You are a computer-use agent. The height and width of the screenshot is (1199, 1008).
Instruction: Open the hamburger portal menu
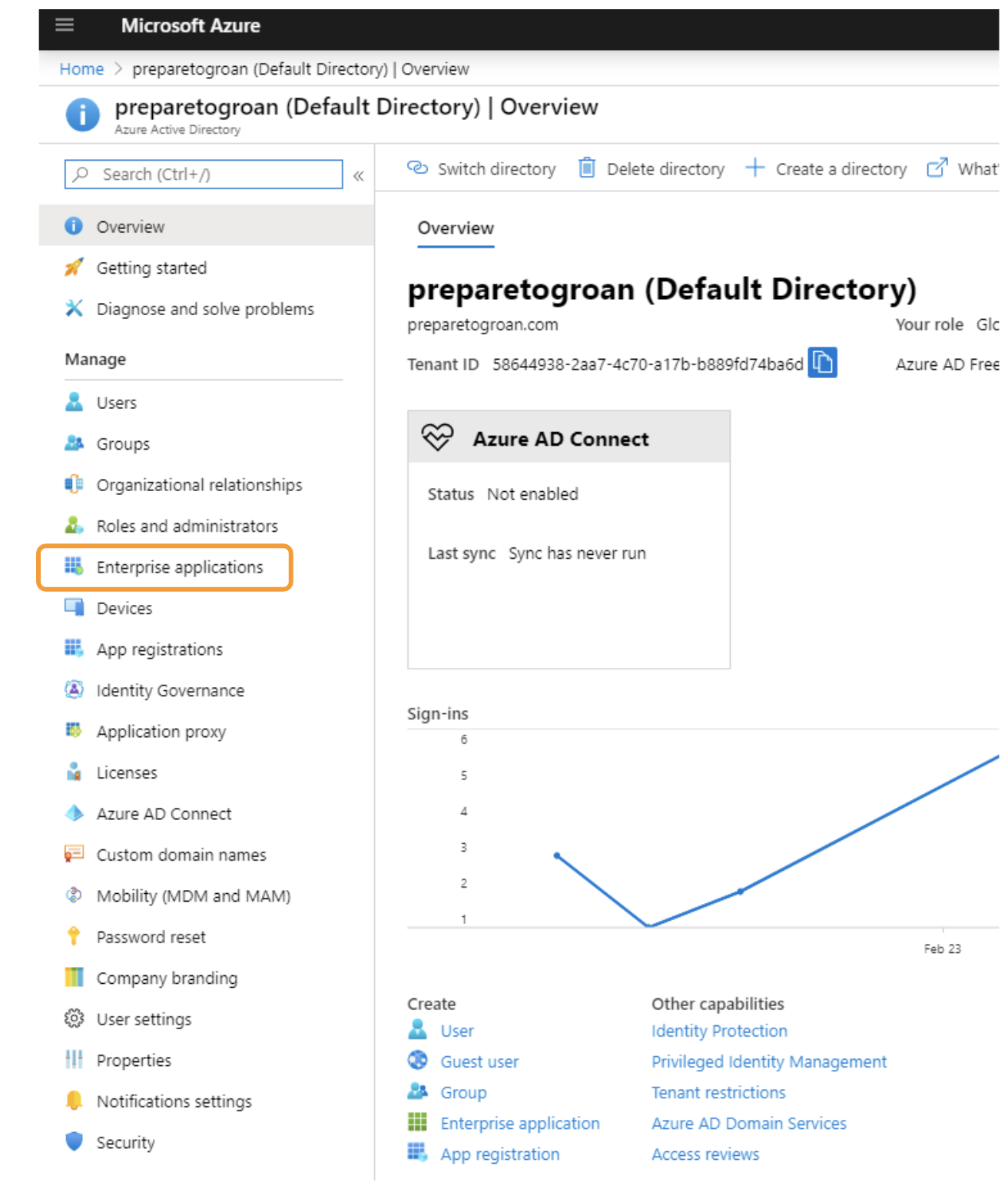65,25
